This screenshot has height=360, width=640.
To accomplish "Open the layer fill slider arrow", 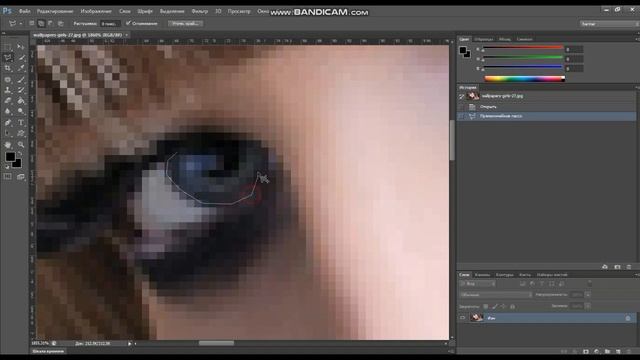I will click(588, 306).
